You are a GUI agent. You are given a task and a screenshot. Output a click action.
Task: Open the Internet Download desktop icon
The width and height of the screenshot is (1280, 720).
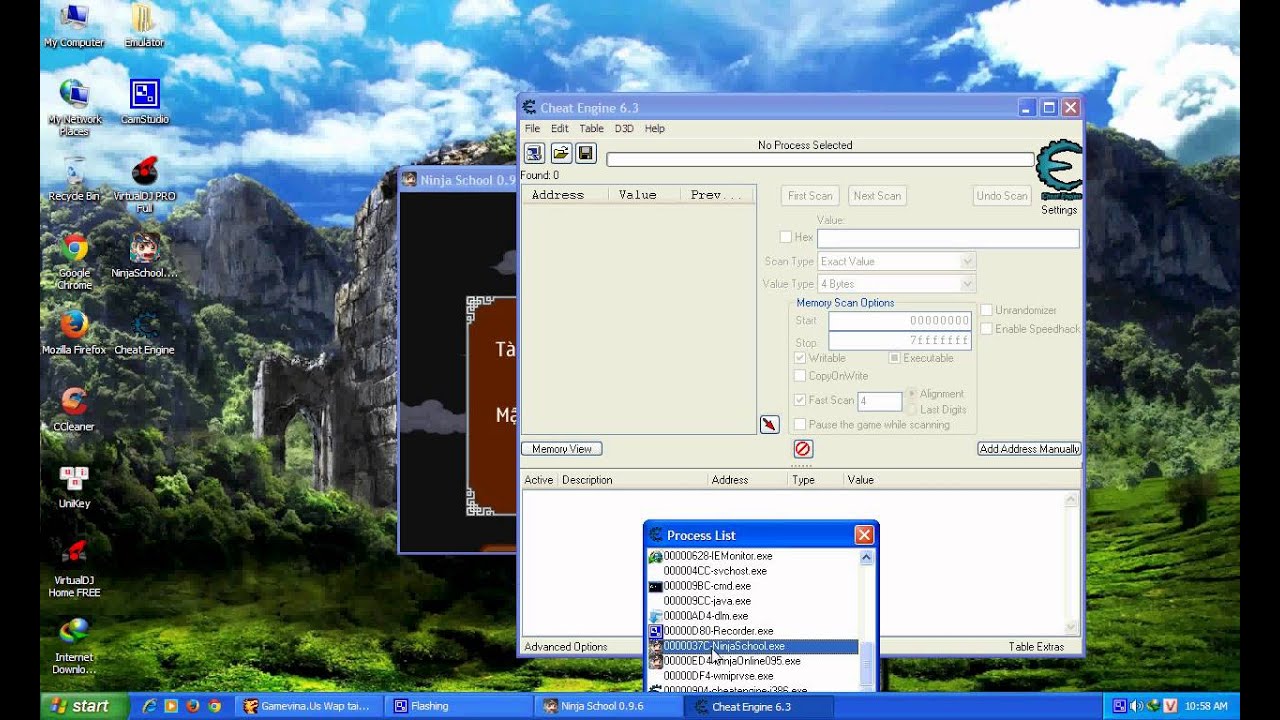tap(74, 646)
